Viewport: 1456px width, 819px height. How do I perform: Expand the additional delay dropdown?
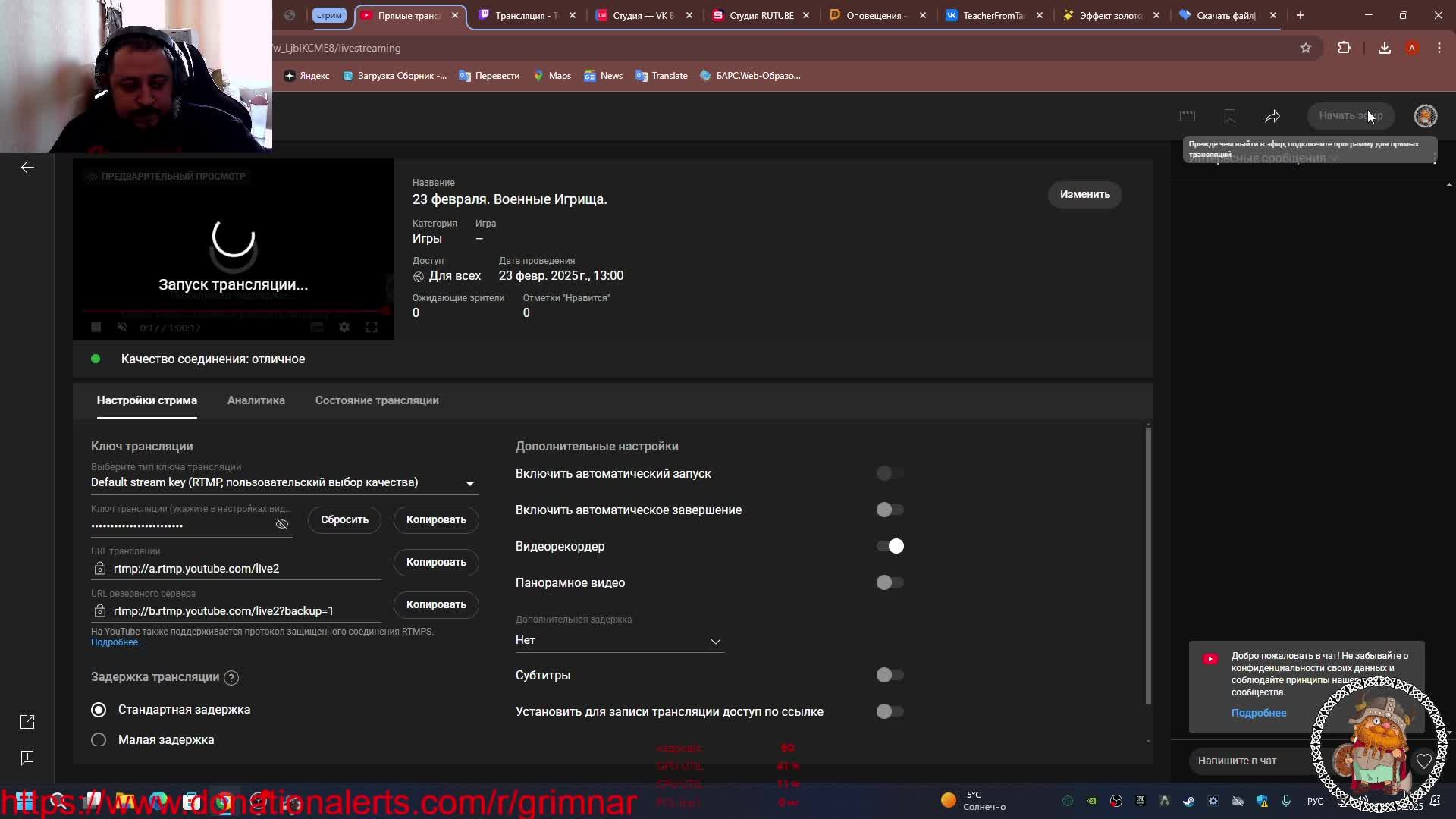[619, 641]
